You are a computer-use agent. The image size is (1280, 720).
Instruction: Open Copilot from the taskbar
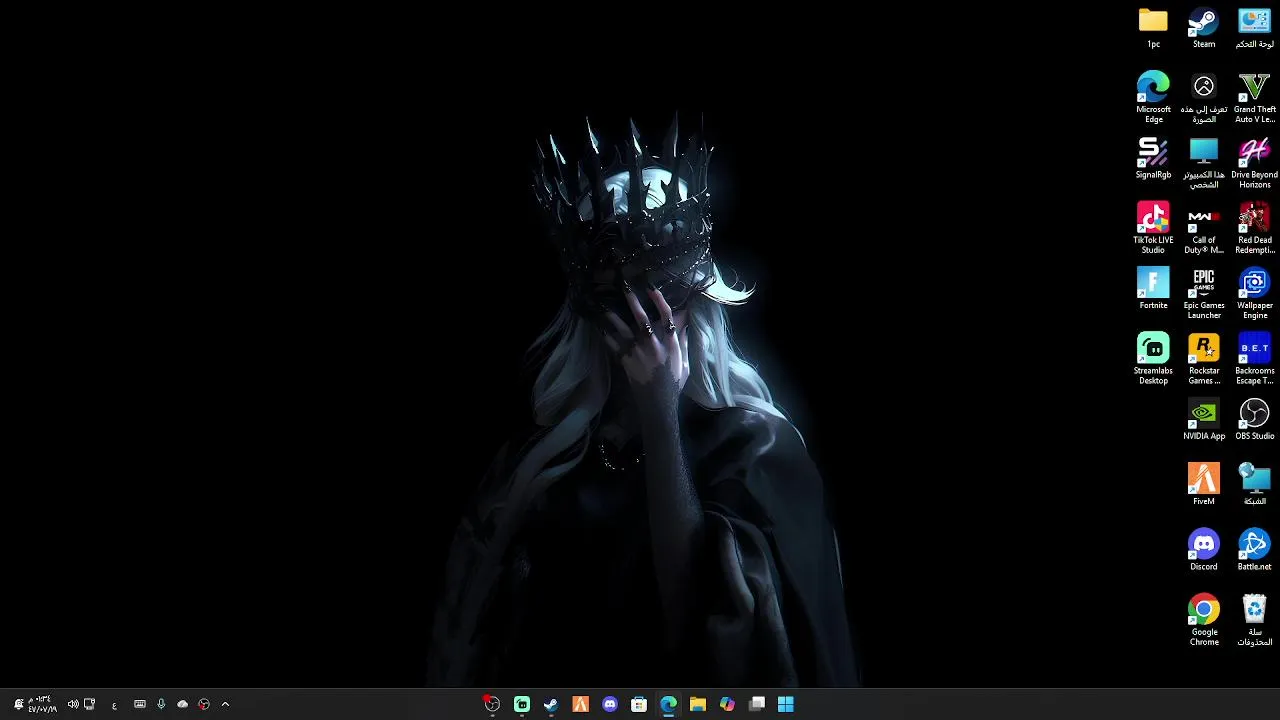(727, 704)
